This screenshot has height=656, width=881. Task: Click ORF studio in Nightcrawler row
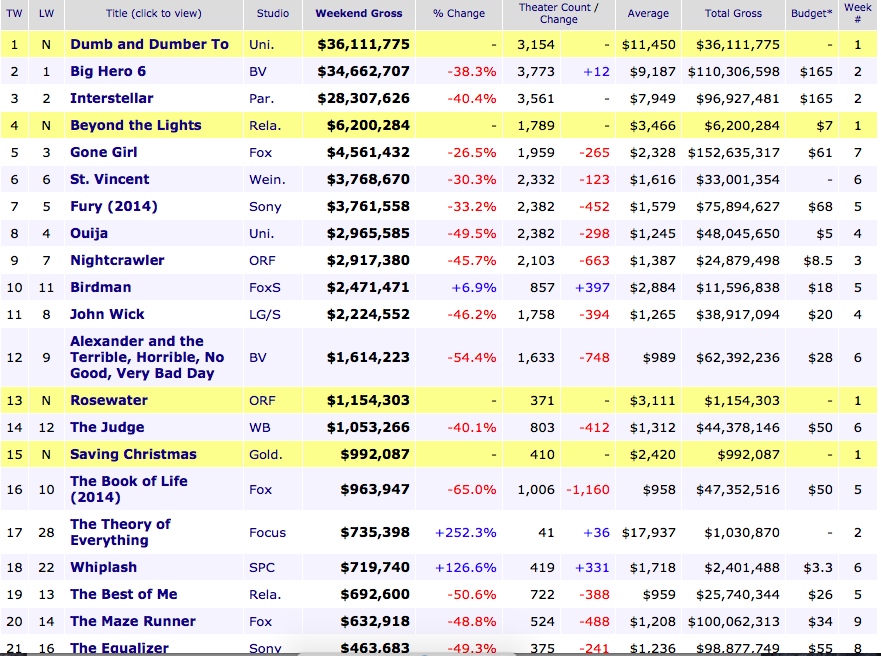[262, 260]
